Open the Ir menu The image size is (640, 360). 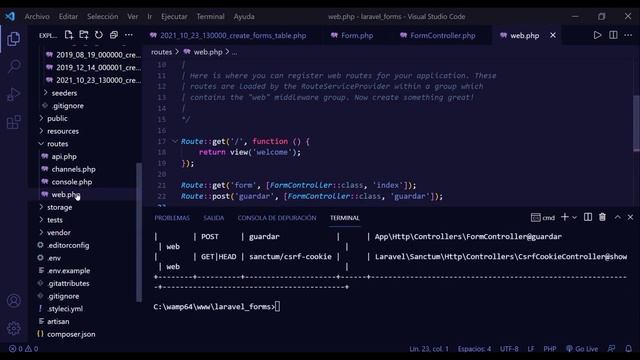(149, 16)
